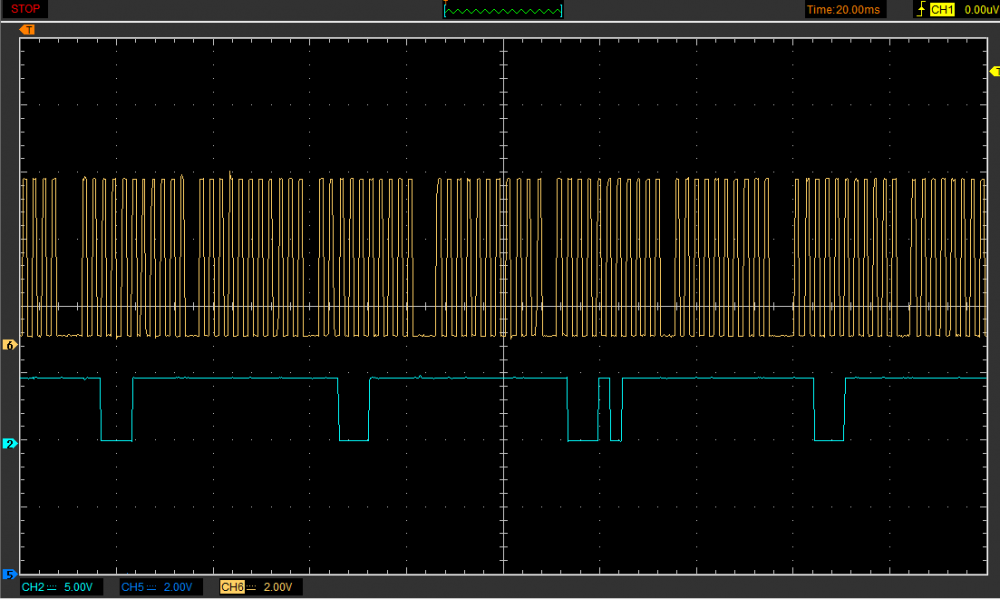1000x600 pixels.
Task: Select the blue channel 5 ground marker
Action: point(11,575)
